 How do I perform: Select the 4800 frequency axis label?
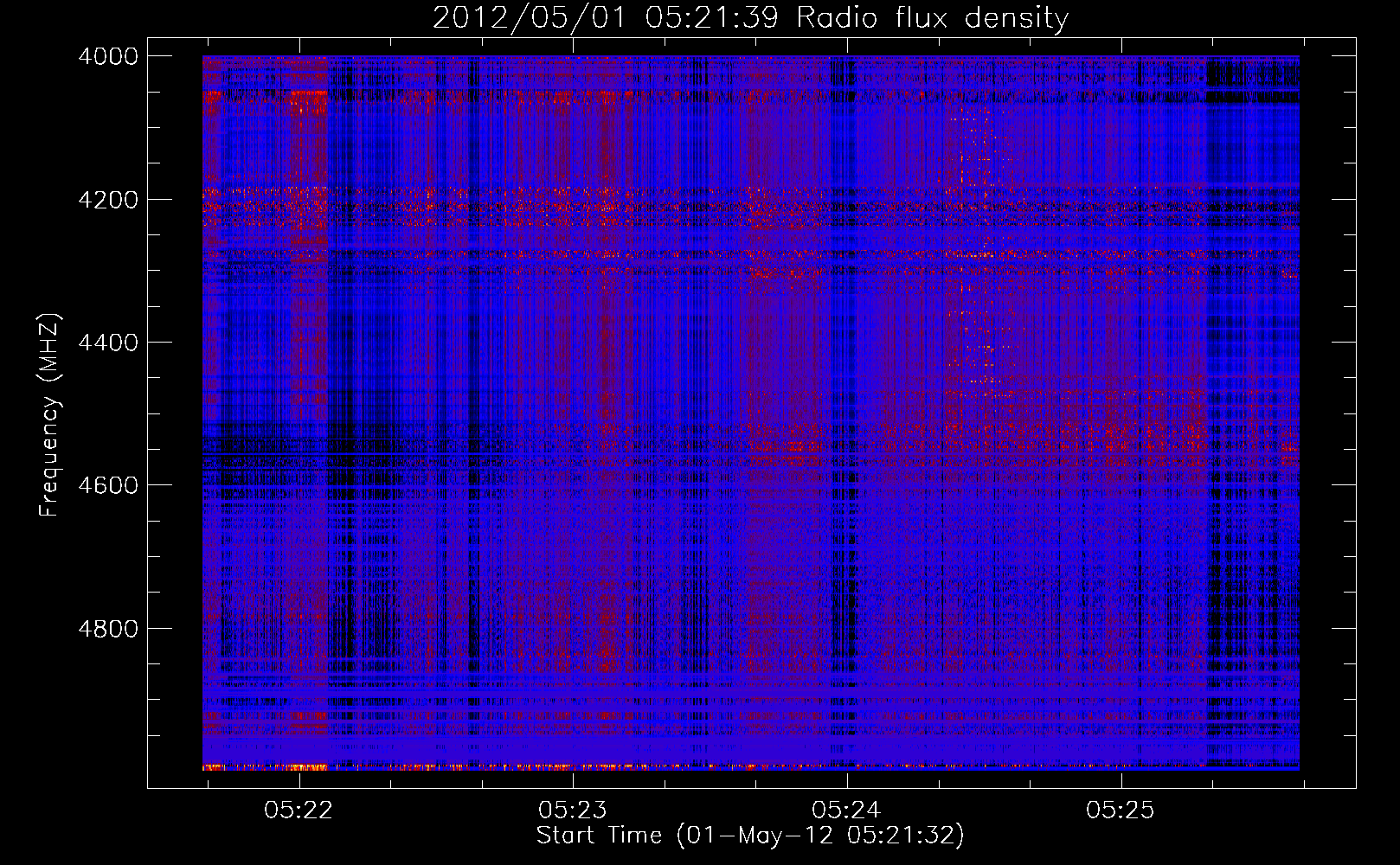click(108, 629)
